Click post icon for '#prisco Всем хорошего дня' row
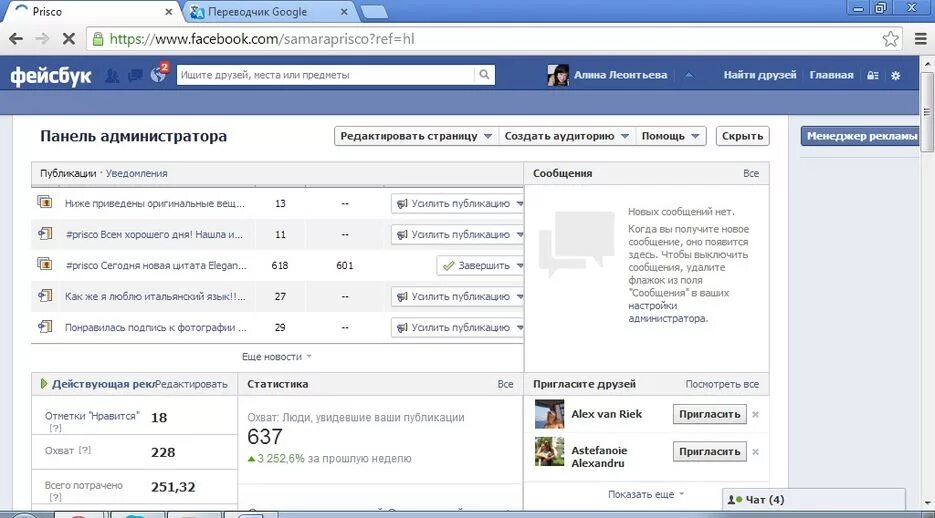The height and width of the screenshot is (518, 935). point(45,233)
